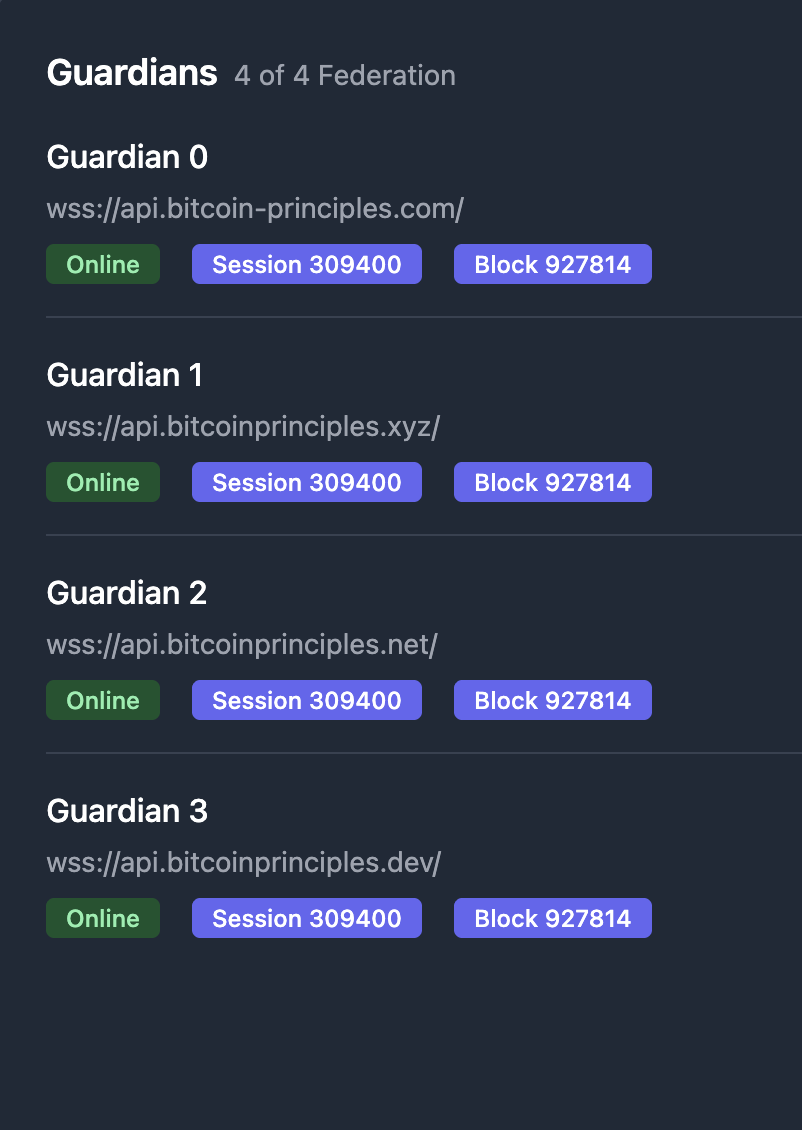Select the Guardian 0 title

click(127, 157)
